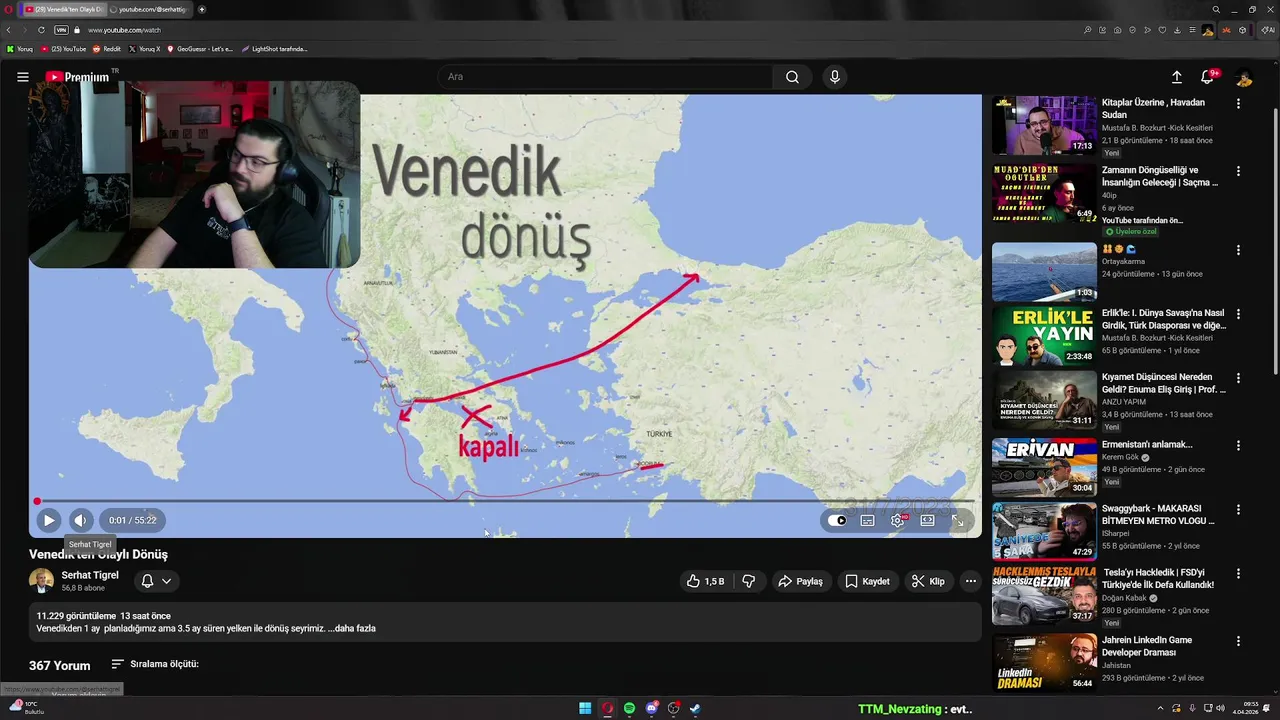Open a new browser tab
This screenshot has height=720, width=1280.
[202, 9]
